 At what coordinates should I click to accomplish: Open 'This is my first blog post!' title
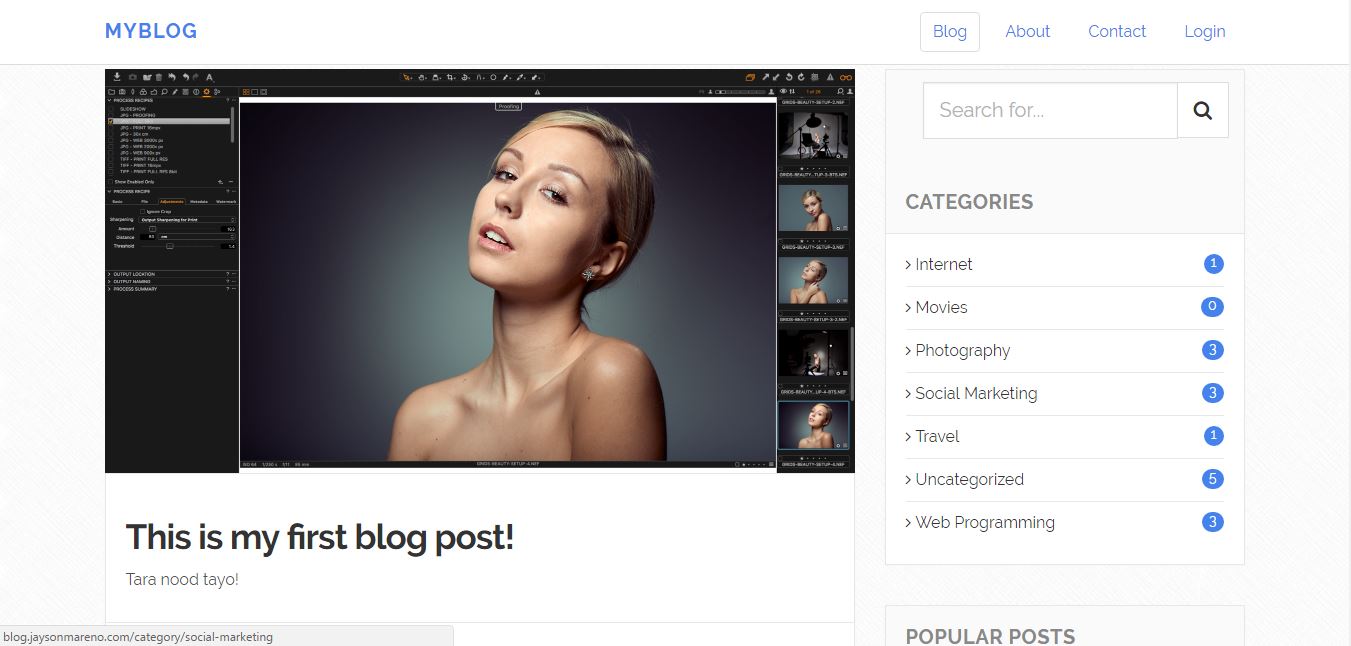(319, 537)
